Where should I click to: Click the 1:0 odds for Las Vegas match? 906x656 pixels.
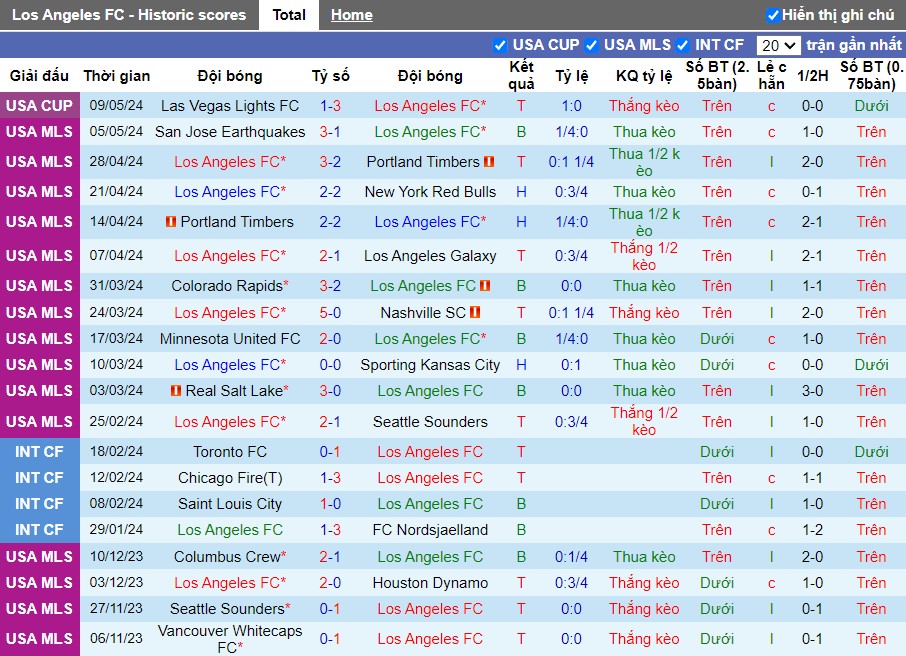pos(571,106)
